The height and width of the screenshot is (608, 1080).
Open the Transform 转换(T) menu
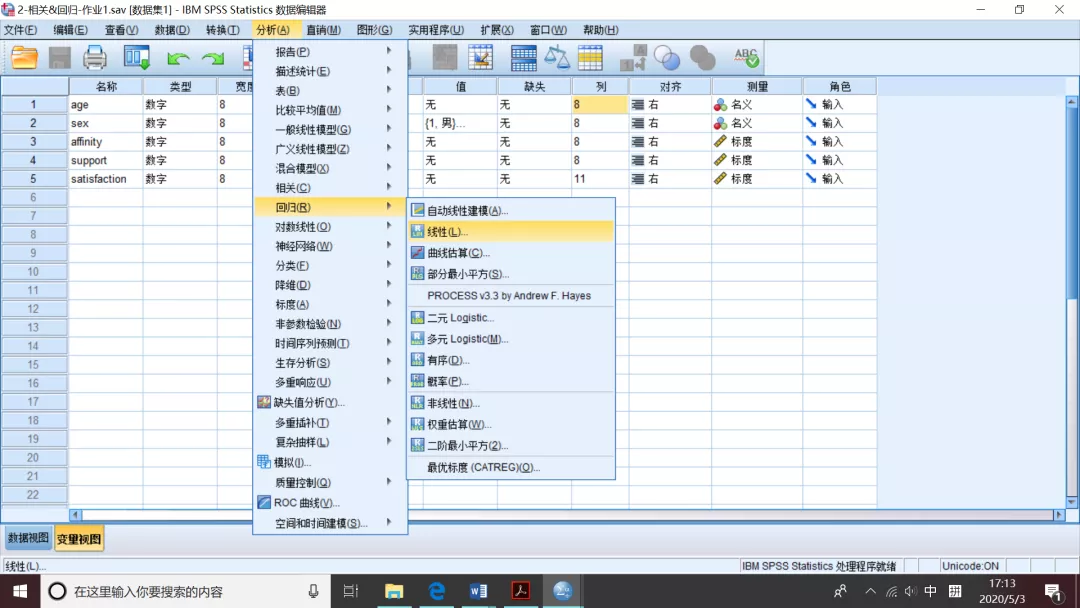pyautogui.click(x=222, y=30)
